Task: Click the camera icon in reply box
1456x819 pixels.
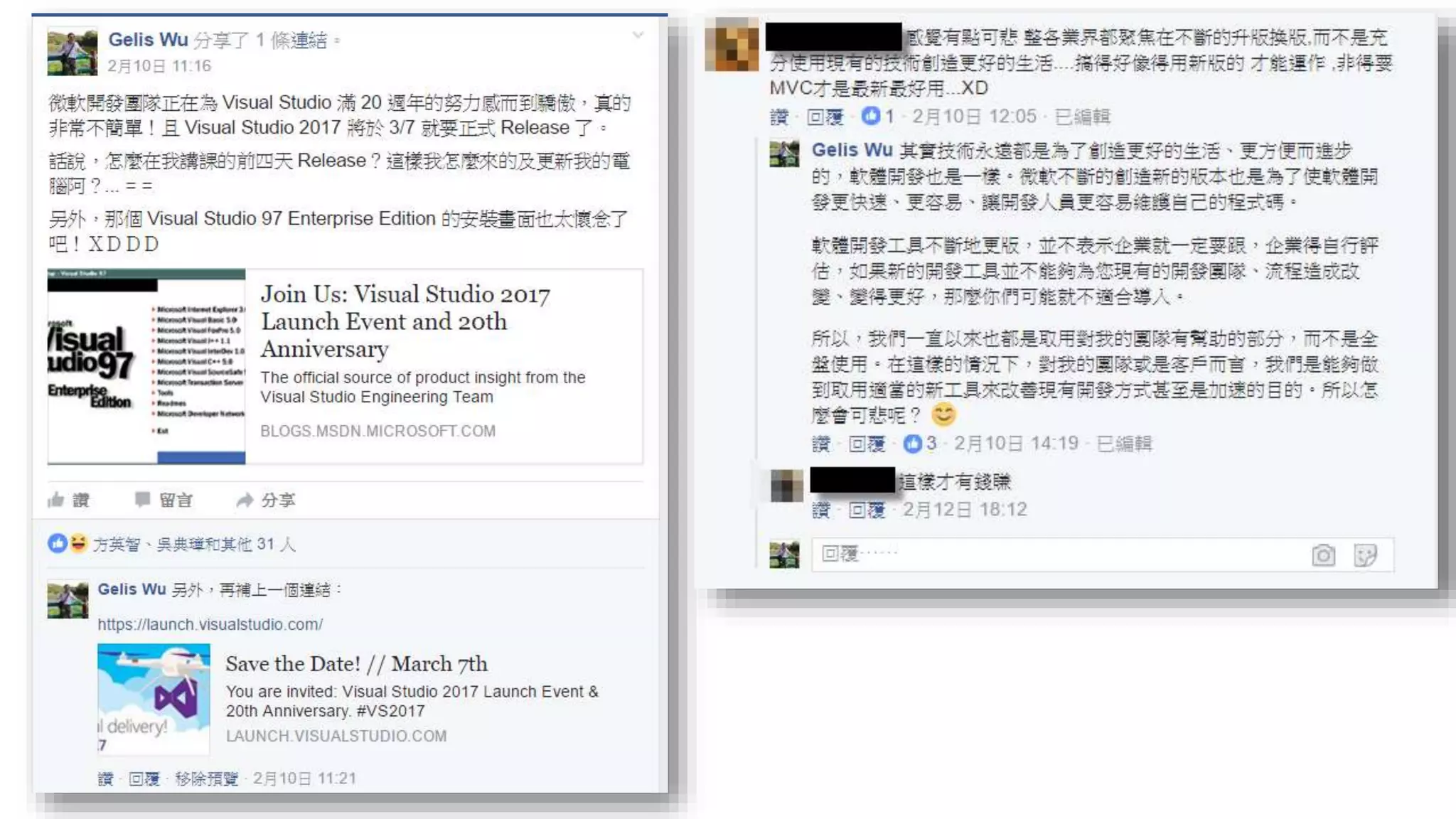Action: click(1323, 555)
